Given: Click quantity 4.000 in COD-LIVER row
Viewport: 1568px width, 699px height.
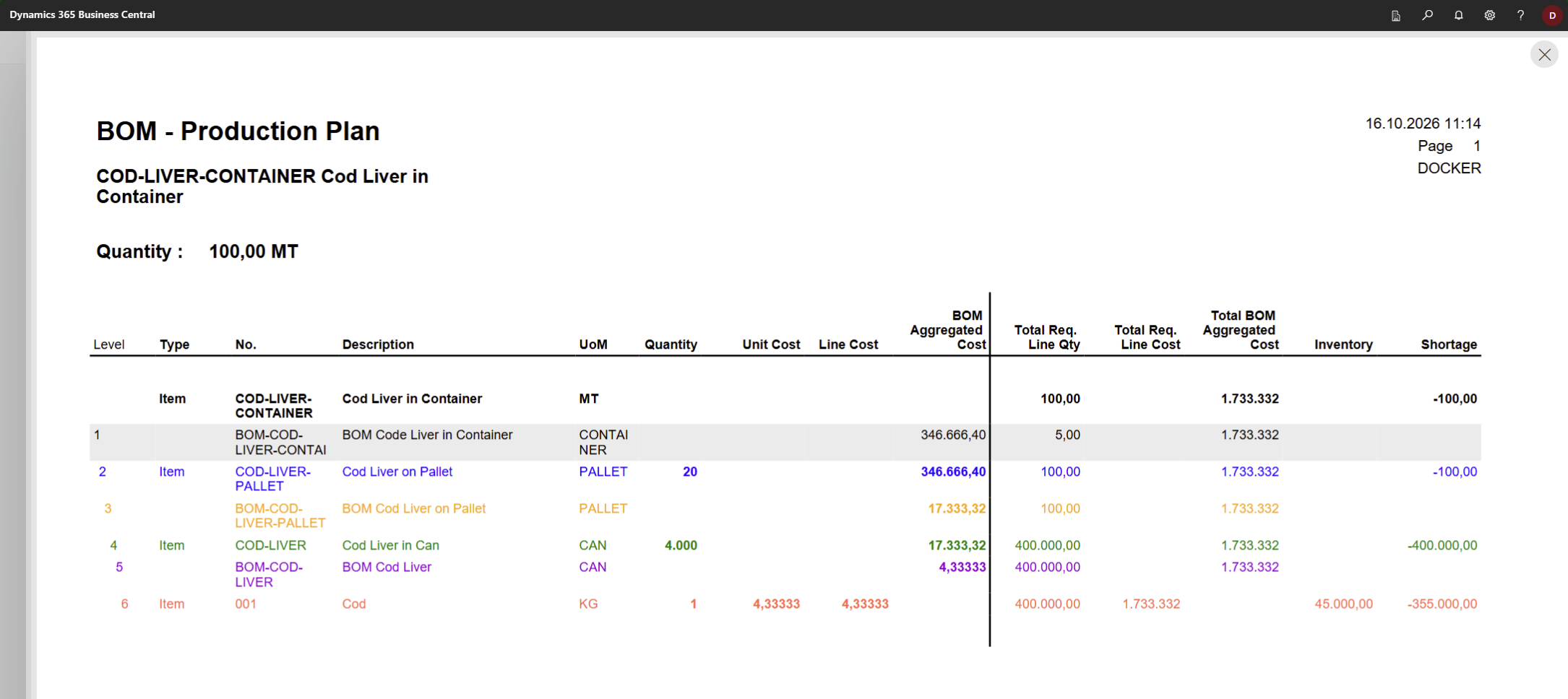Looking at the screenshot, I should [x=681, y=545].
